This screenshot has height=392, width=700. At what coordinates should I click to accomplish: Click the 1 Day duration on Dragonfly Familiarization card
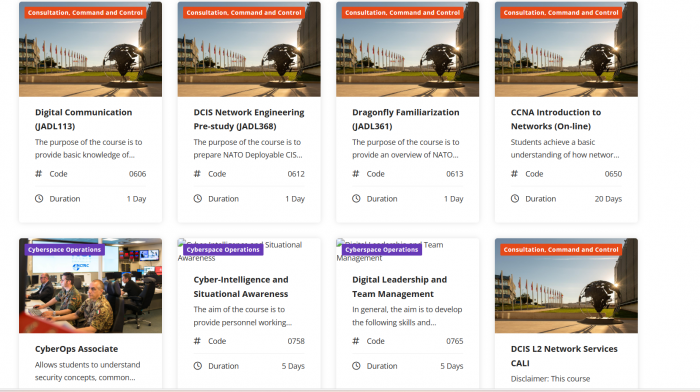coord(453,199)
